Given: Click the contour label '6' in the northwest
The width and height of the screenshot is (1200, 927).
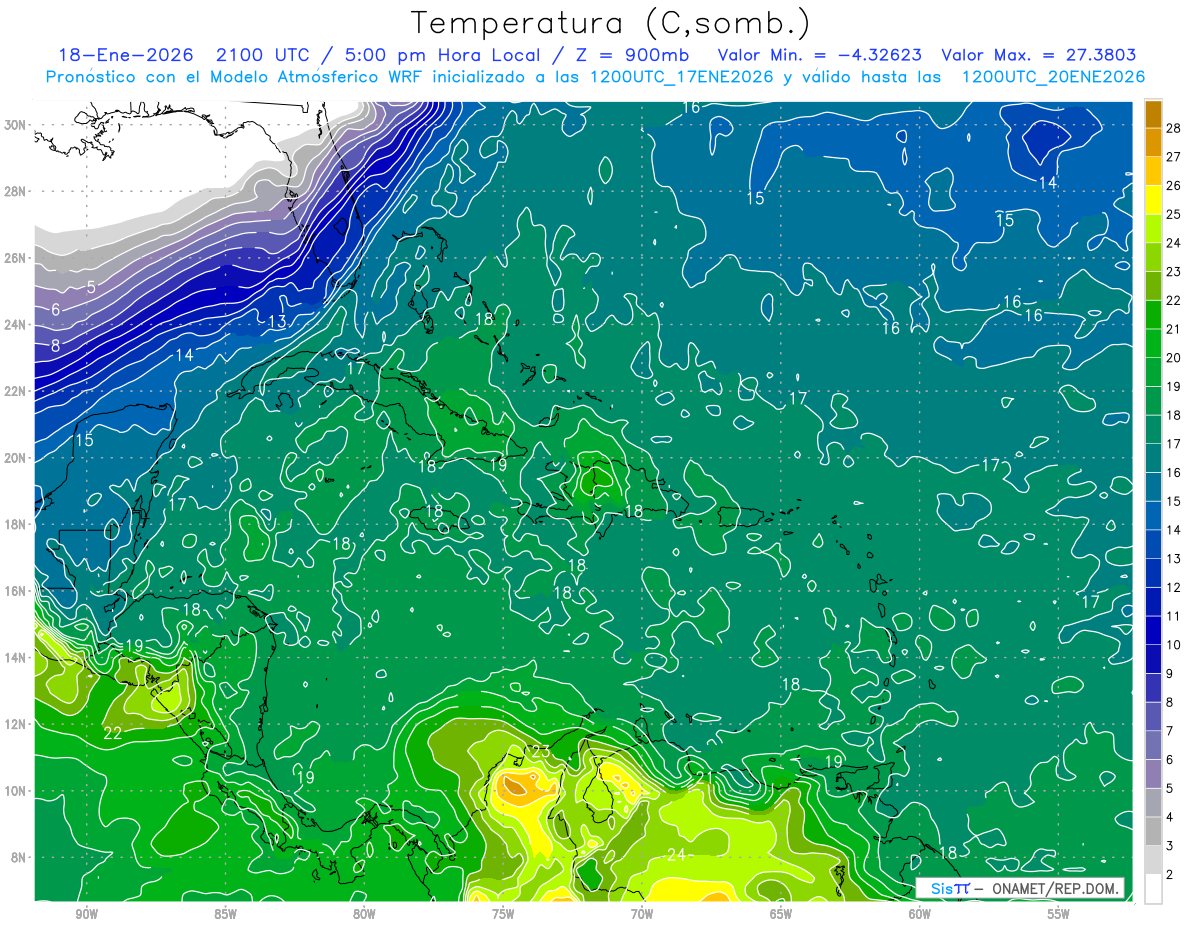Looking at the screenshot, I should tap(56, 310).
